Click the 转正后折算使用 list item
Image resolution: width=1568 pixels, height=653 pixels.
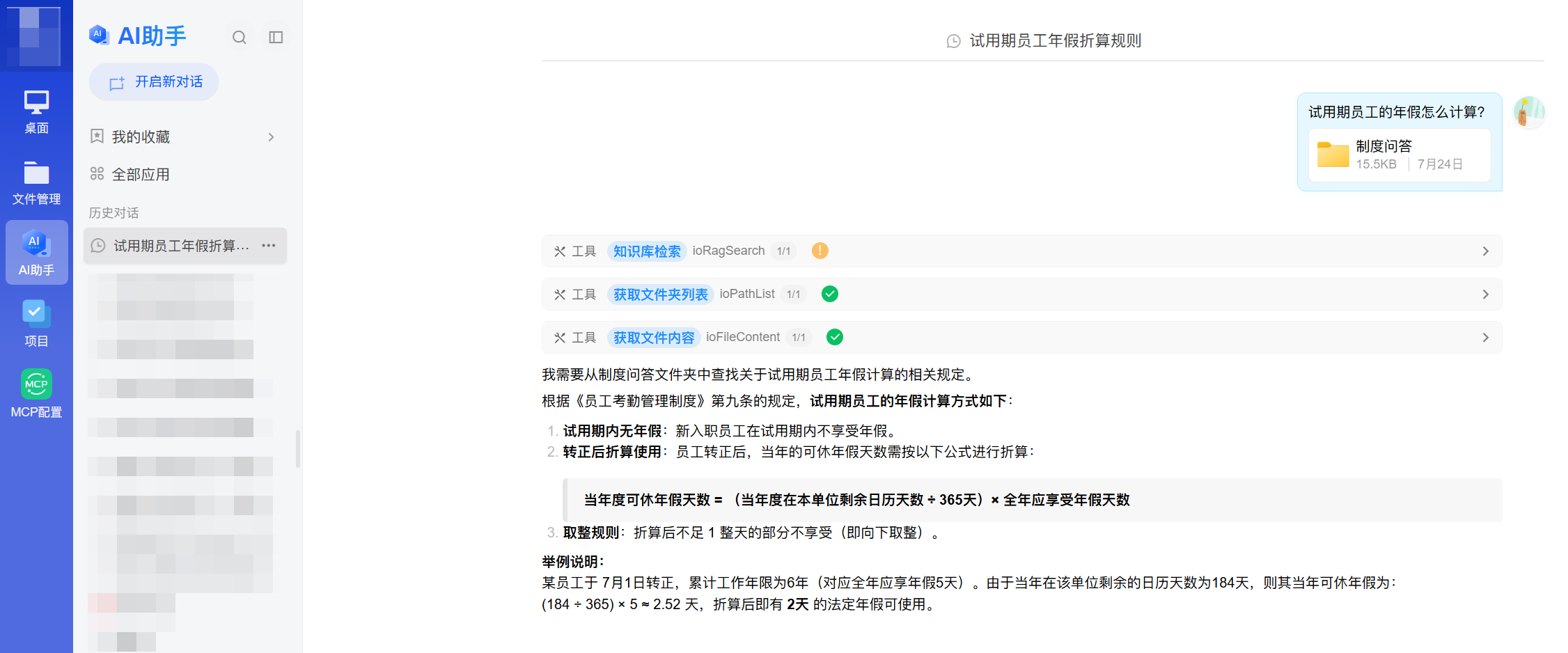point(799,452)
